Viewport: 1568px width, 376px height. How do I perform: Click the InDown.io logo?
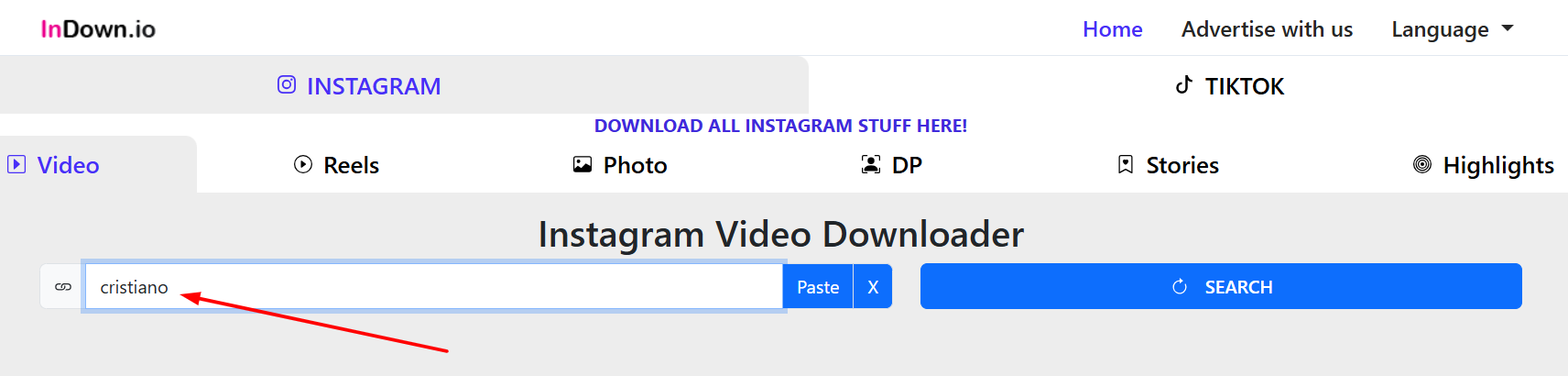(x=98, y=29)
